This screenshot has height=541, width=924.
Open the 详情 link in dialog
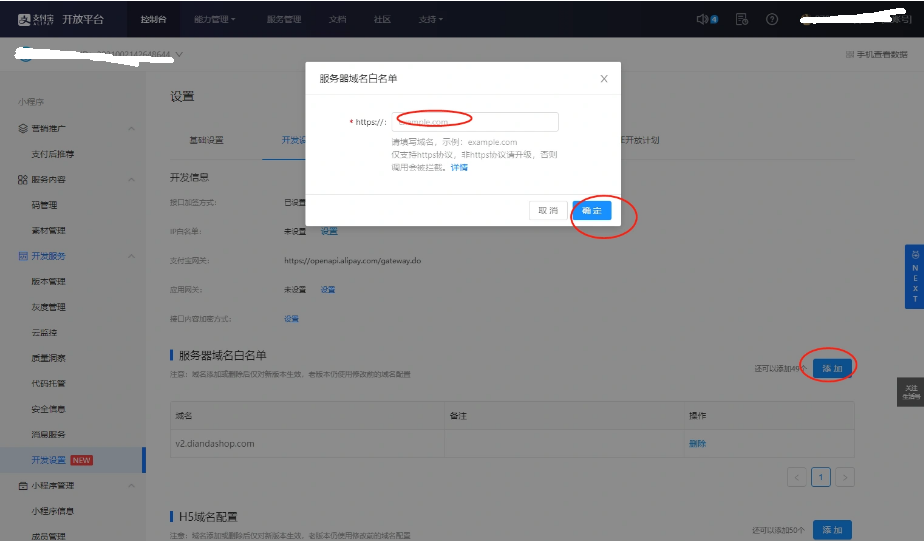click(459, 167)
